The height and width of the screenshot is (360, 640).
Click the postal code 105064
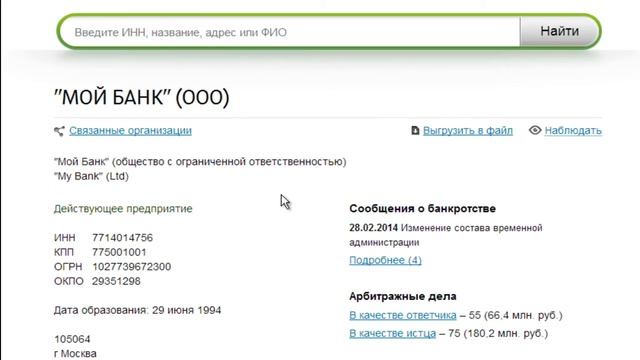72,339
